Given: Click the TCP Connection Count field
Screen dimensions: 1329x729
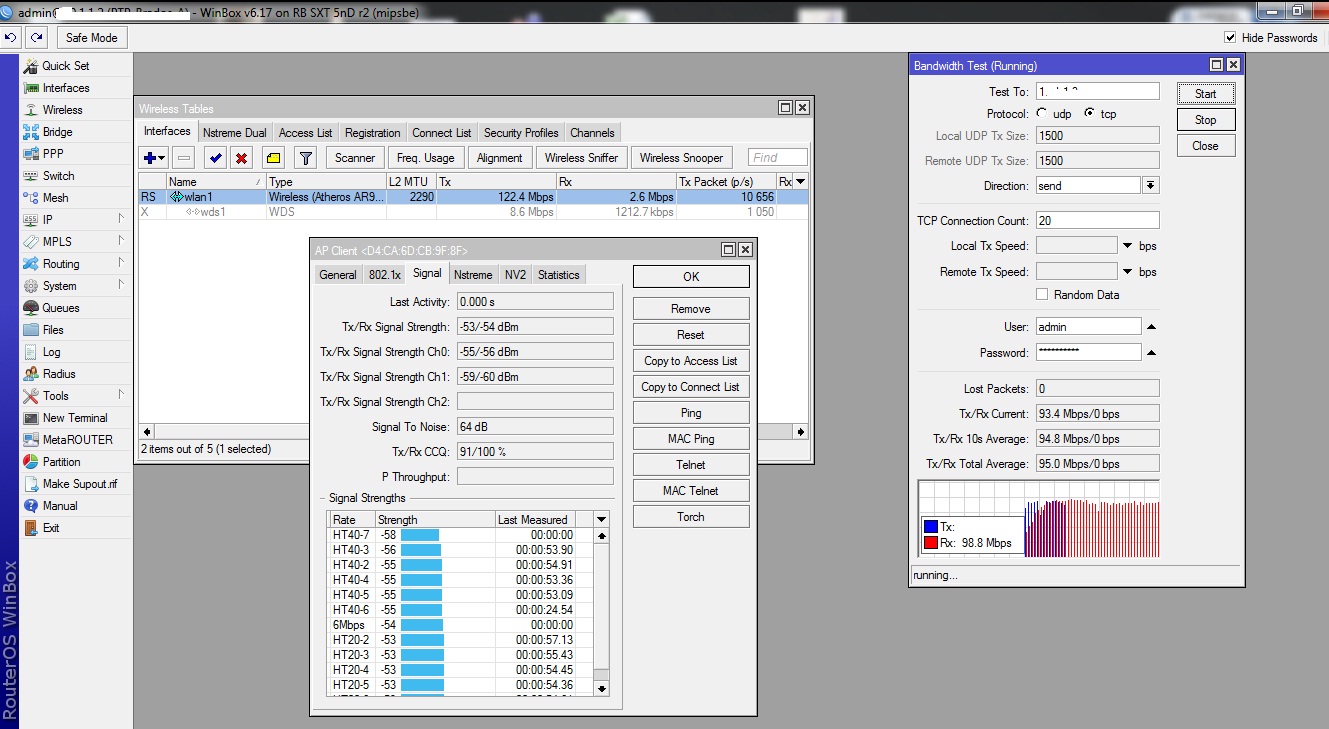Looking at the screenshot, I should pos(1097,221).
